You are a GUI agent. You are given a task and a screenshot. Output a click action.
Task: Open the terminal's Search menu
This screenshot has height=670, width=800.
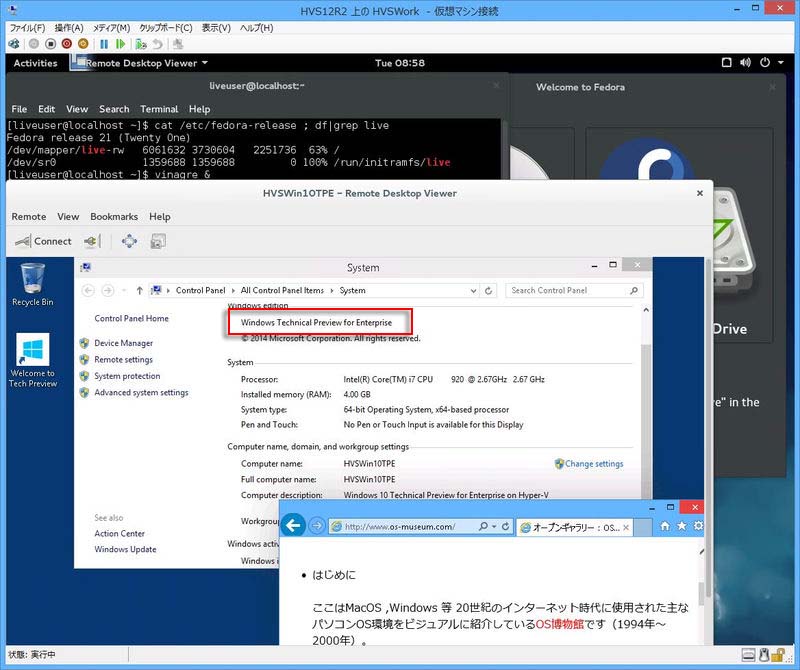click(x=114, y=109)
